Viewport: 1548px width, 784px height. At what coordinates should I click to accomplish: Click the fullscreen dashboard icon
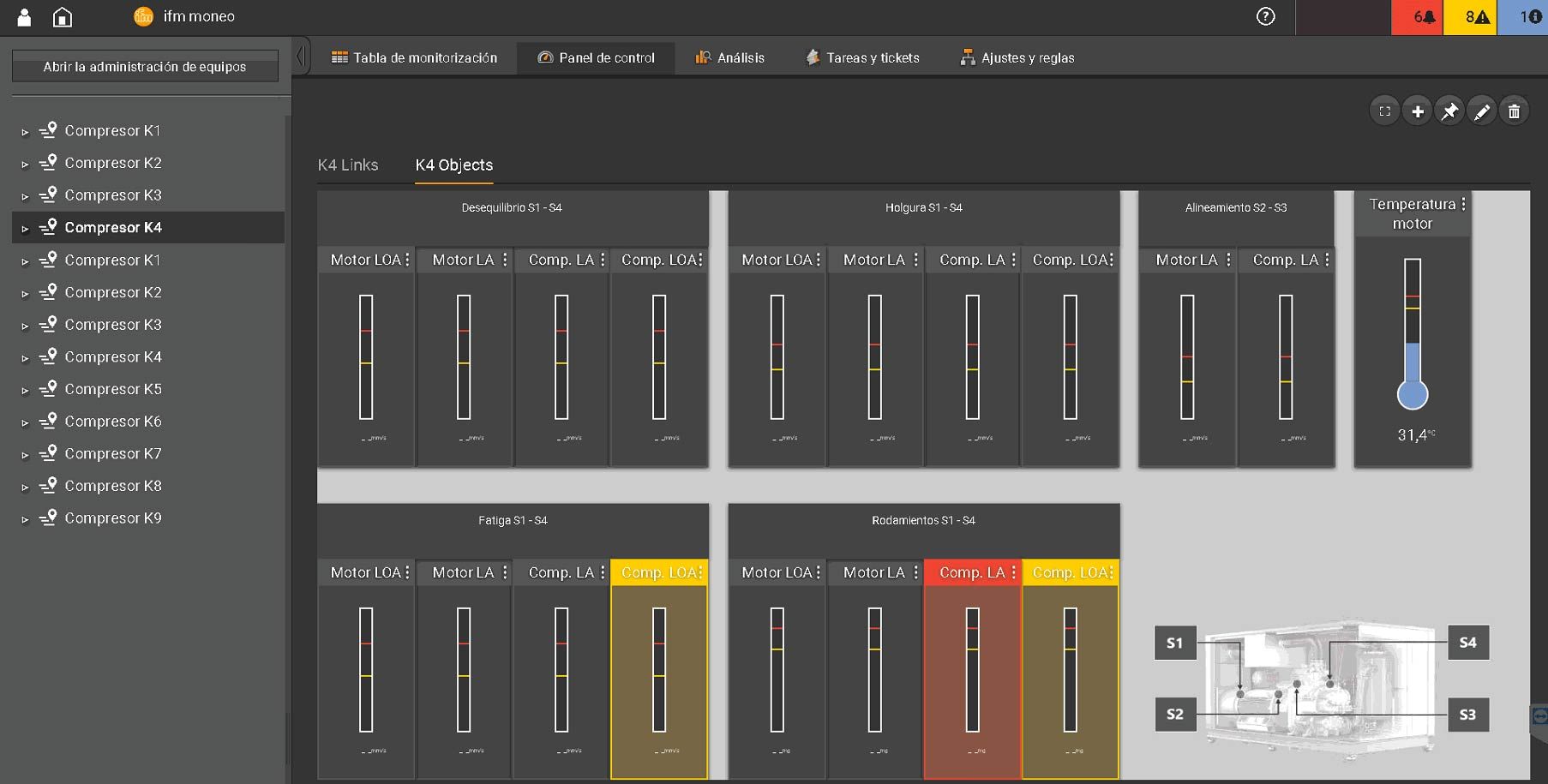coord(1384,111)
